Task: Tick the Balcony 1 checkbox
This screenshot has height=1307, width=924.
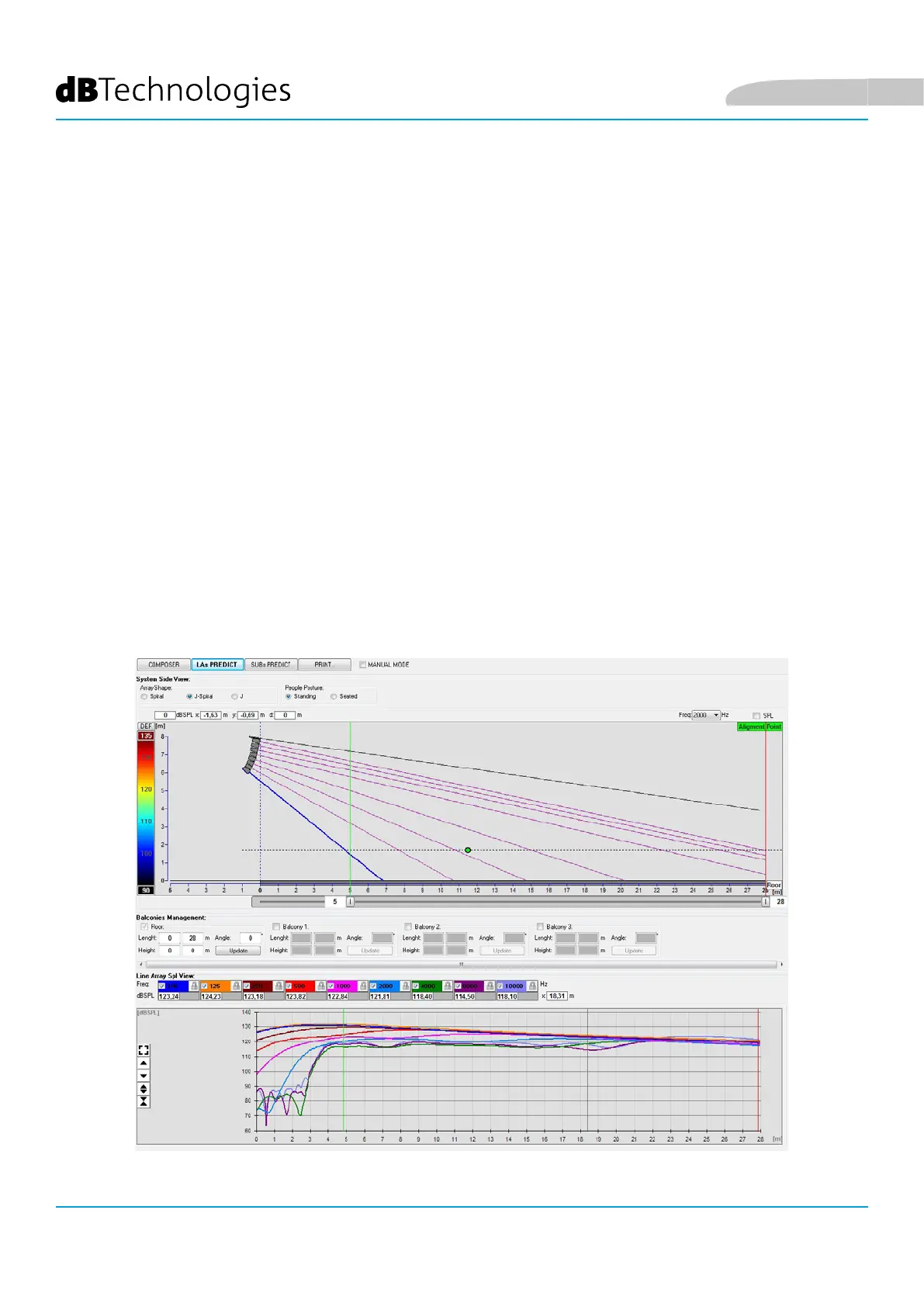Action: pyautogui.click(x=276, y=927)
